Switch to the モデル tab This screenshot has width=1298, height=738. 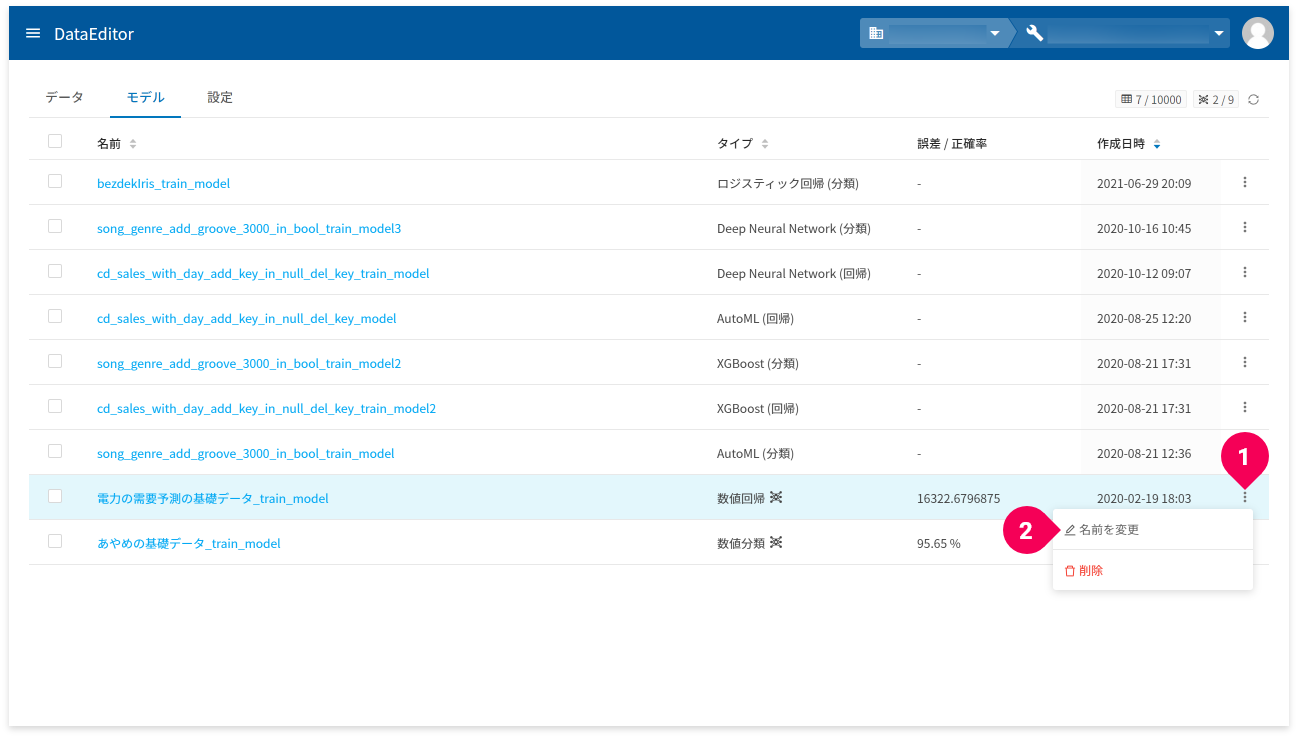point(145,97)
